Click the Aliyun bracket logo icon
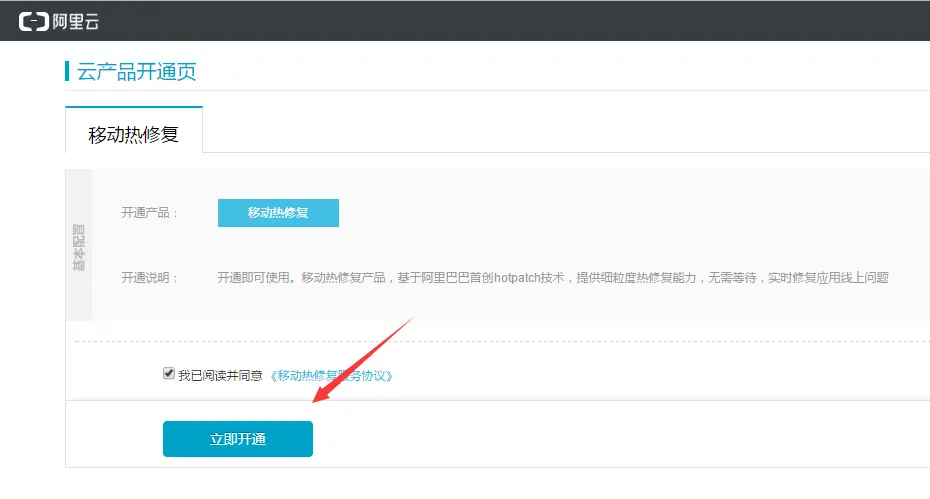930x499 pixels. (34, 22)
